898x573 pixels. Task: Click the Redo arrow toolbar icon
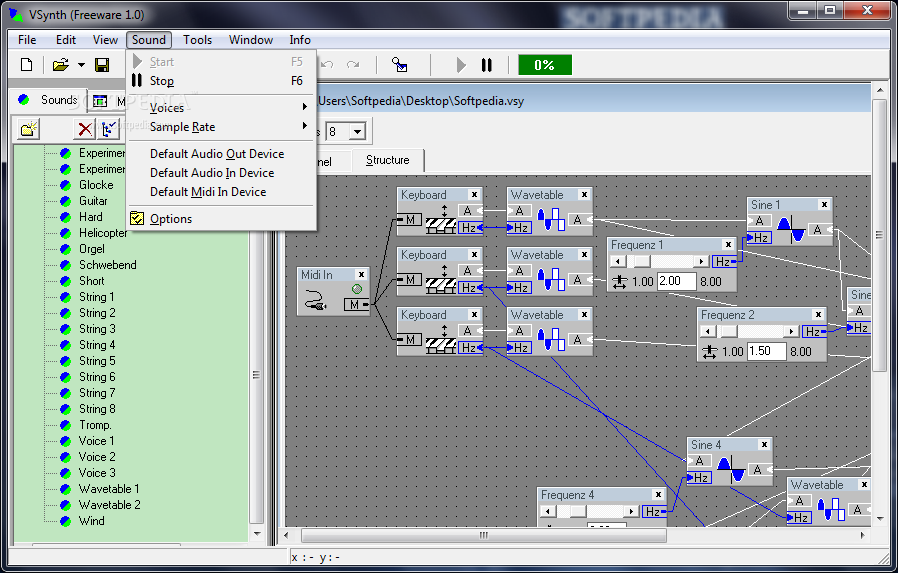coord(353,65)
